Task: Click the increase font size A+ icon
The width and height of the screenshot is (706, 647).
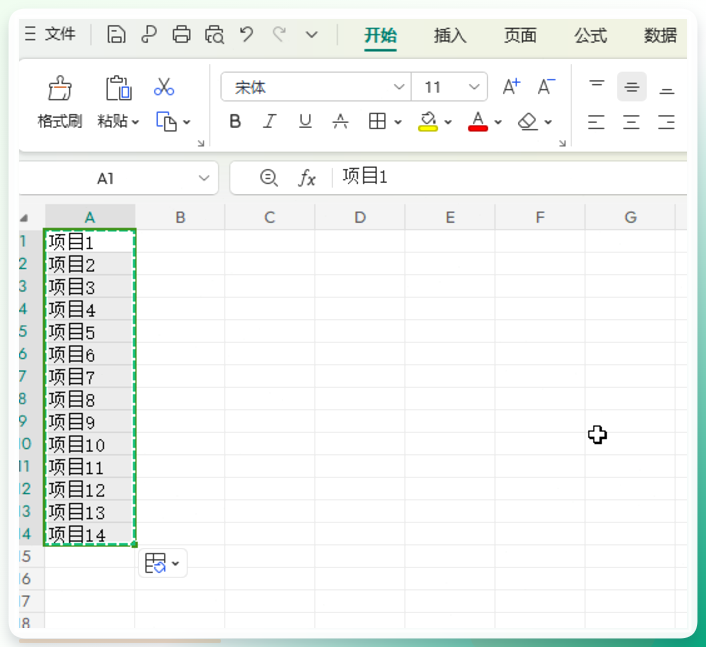Action: coord(511,86)
